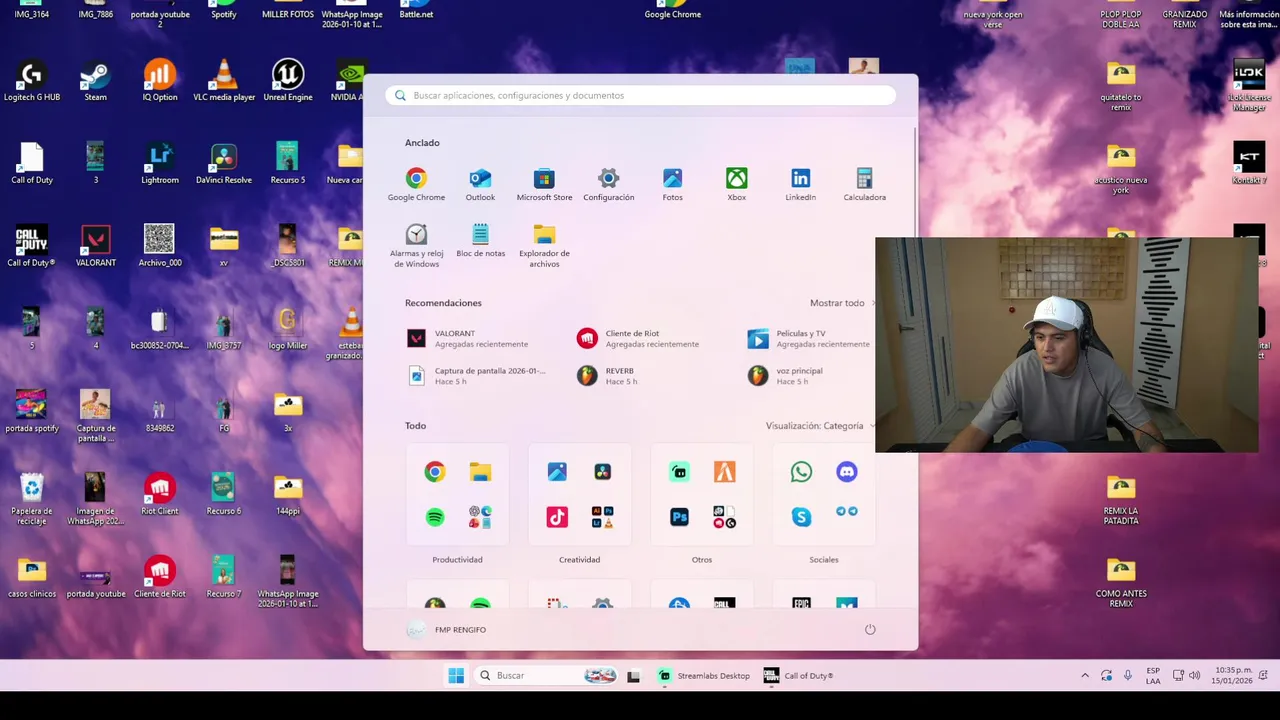This screenshot has width=1280, height=720.
Task: Launch Microsoft Store from pinned apps
Action: click(x=544, y=185)
